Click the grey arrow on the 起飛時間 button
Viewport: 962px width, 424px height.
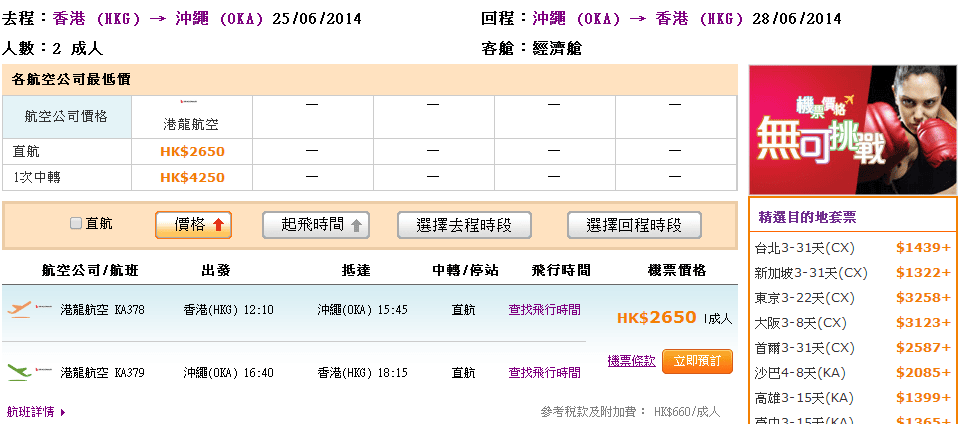pos(357,226)
